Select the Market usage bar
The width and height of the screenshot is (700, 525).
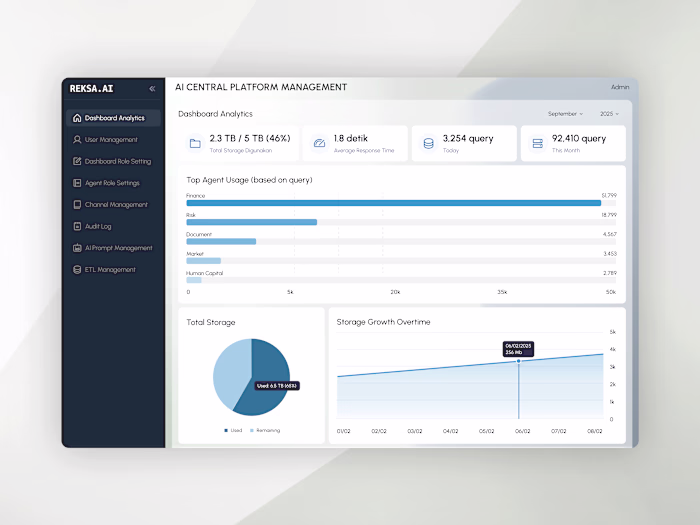pos(204,261)
